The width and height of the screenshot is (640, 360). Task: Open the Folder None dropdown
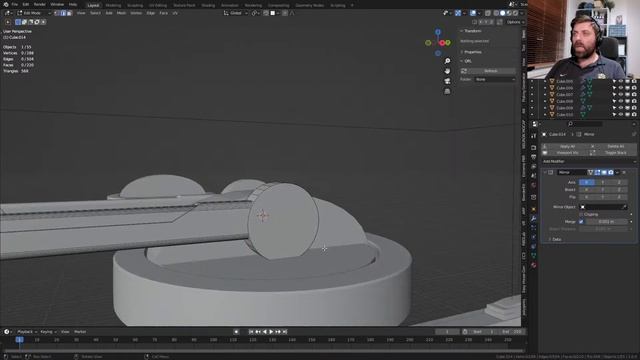click(x=495, y=80)
